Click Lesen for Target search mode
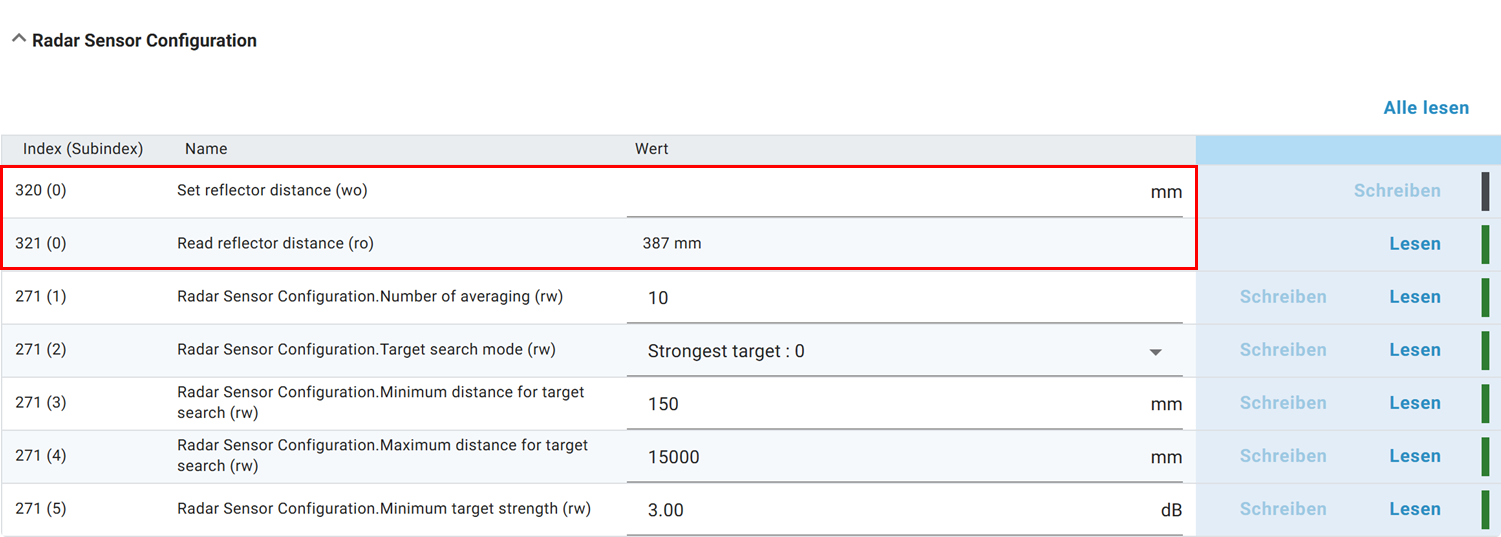Image resolution: width=1501 pixels, height=537 pixels. pyautogui.click(x=1414, y=350)
